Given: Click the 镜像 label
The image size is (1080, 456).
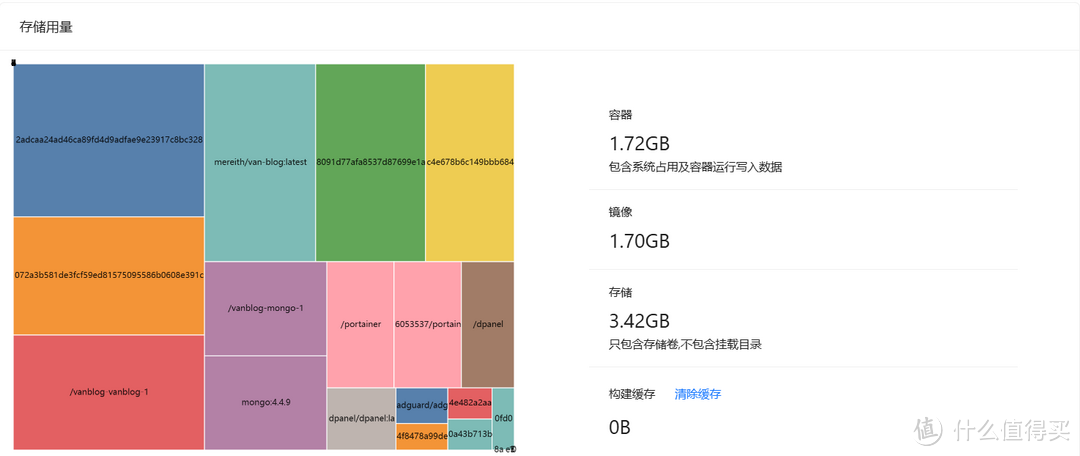Looking at the screenshot, I should coord(621,212).
